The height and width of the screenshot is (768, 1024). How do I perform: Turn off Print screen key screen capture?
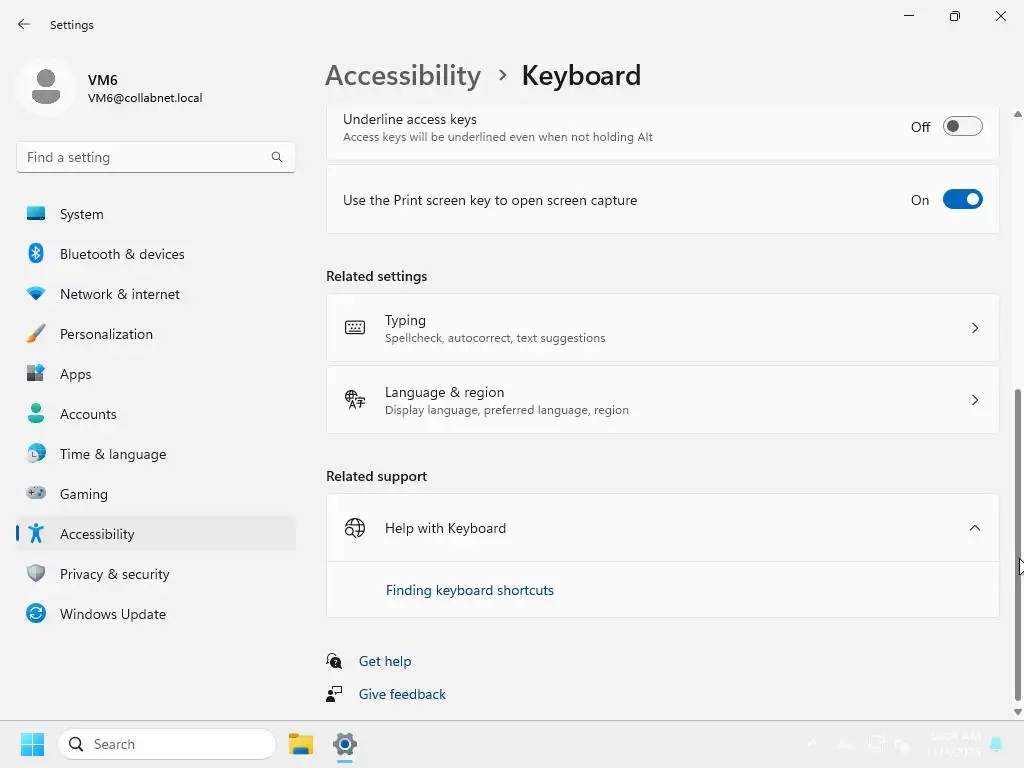pos(962,200)
